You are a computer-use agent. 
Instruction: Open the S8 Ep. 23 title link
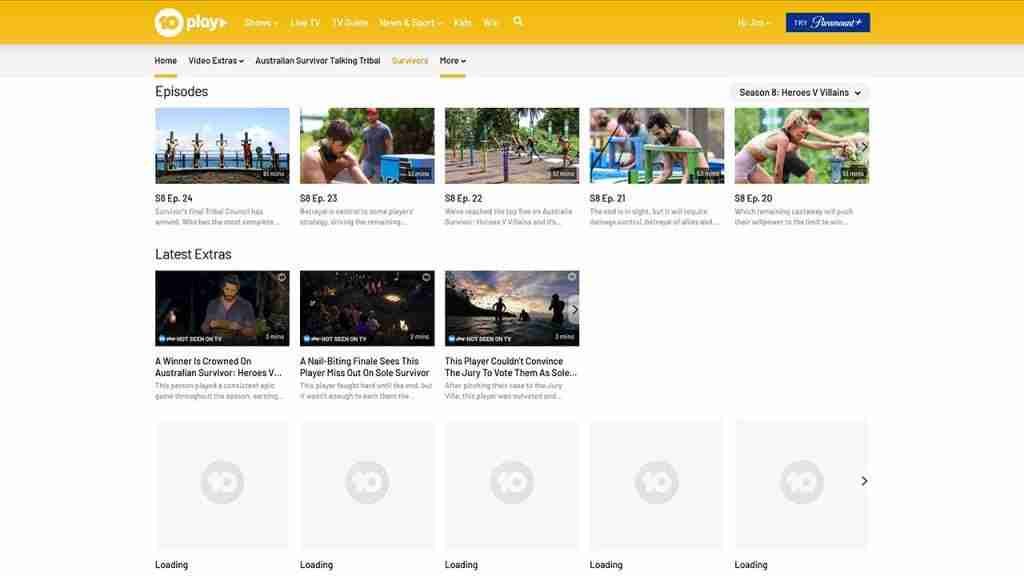(x=319, y=198)
